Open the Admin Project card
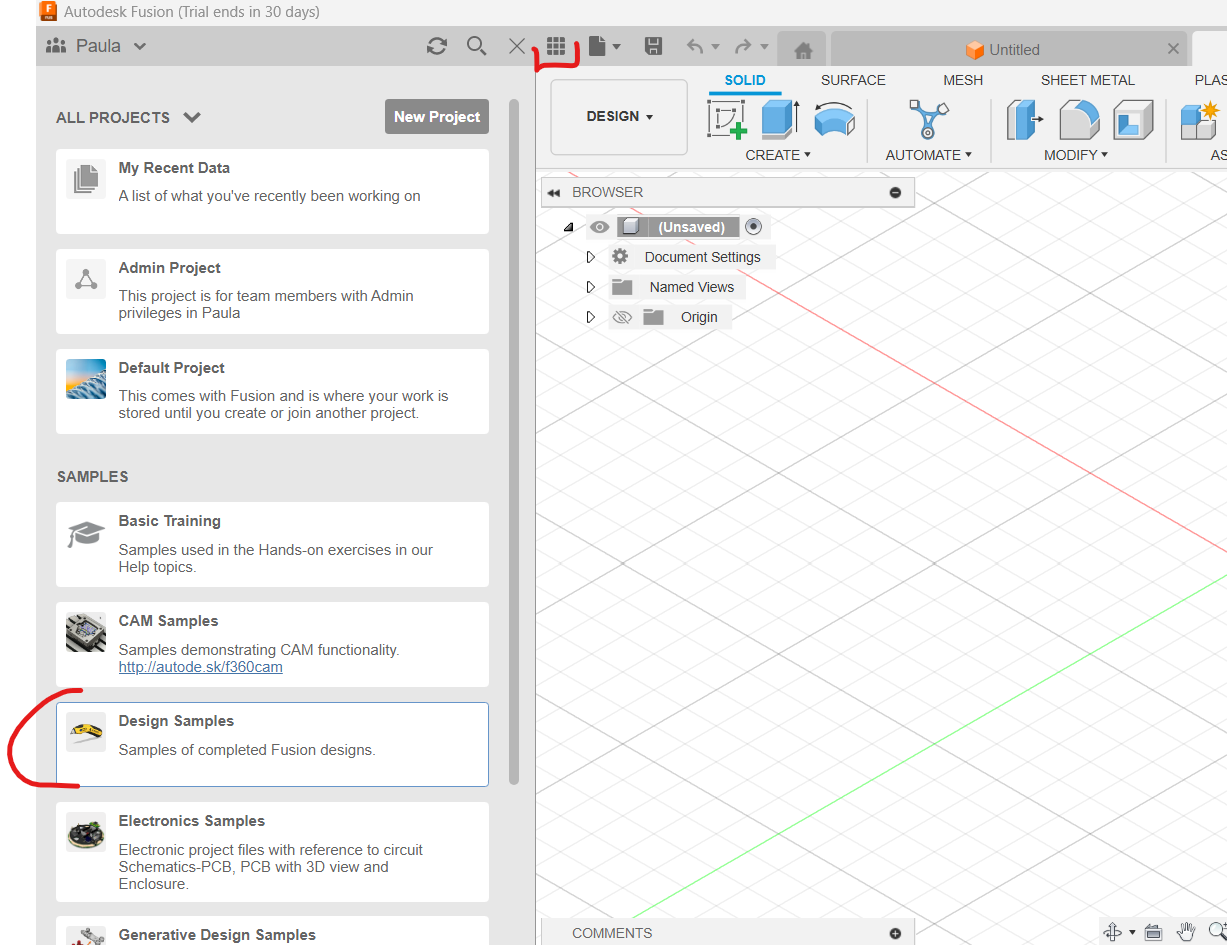Image resolution: width=1227 pixels, height=945 pixels. pos(272,291)
